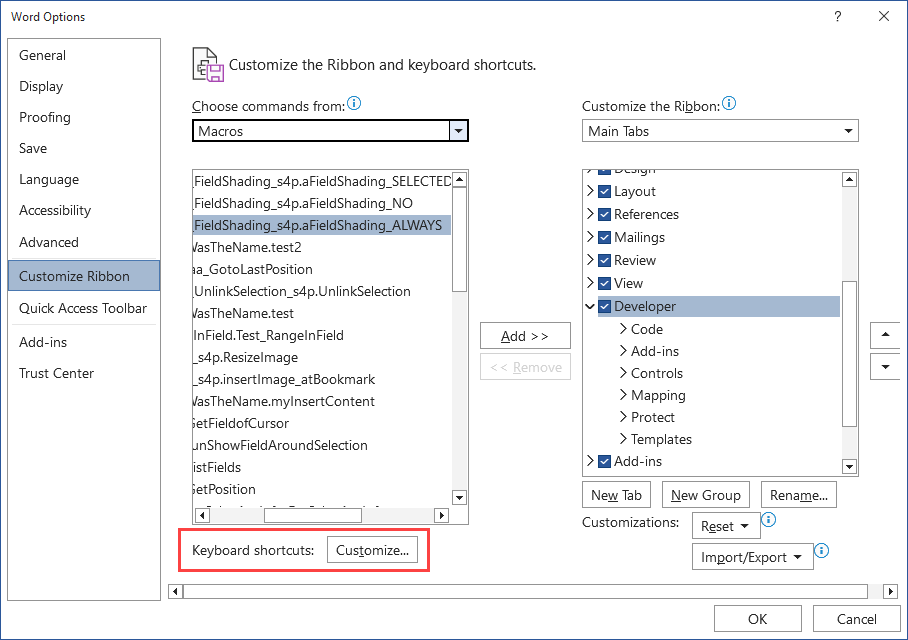Image resolution: width=908 pixels, height=640 pixels.
Task: Click macro list scroll down arrow
Action: tap(459, 497)
